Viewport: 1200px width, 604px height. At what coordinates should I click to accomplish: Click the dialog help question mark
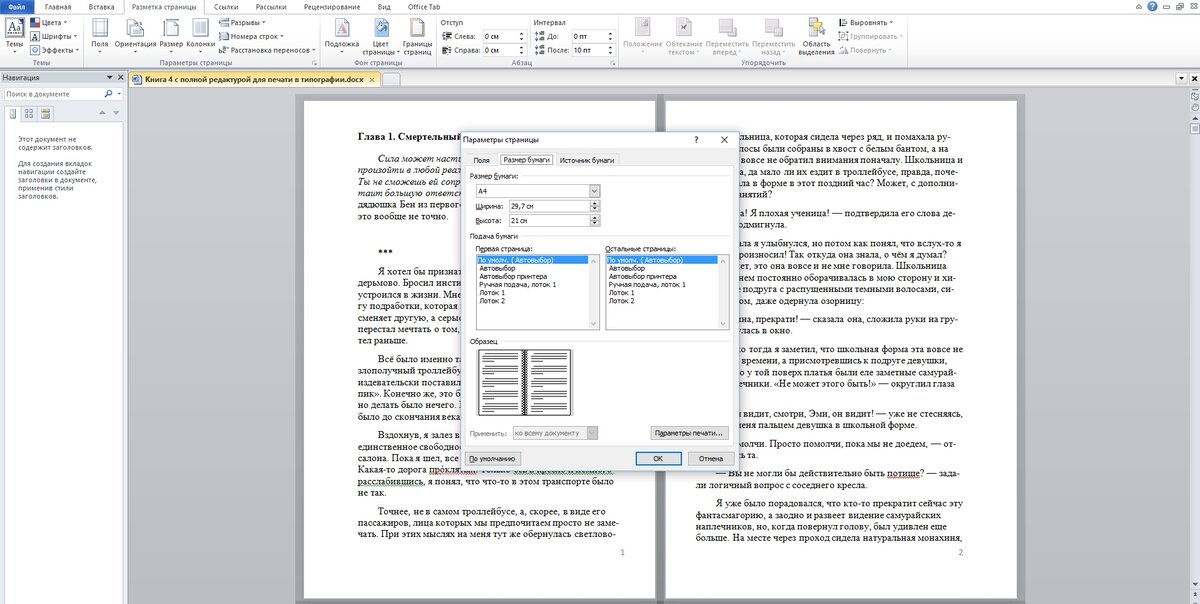pos(696,141)
